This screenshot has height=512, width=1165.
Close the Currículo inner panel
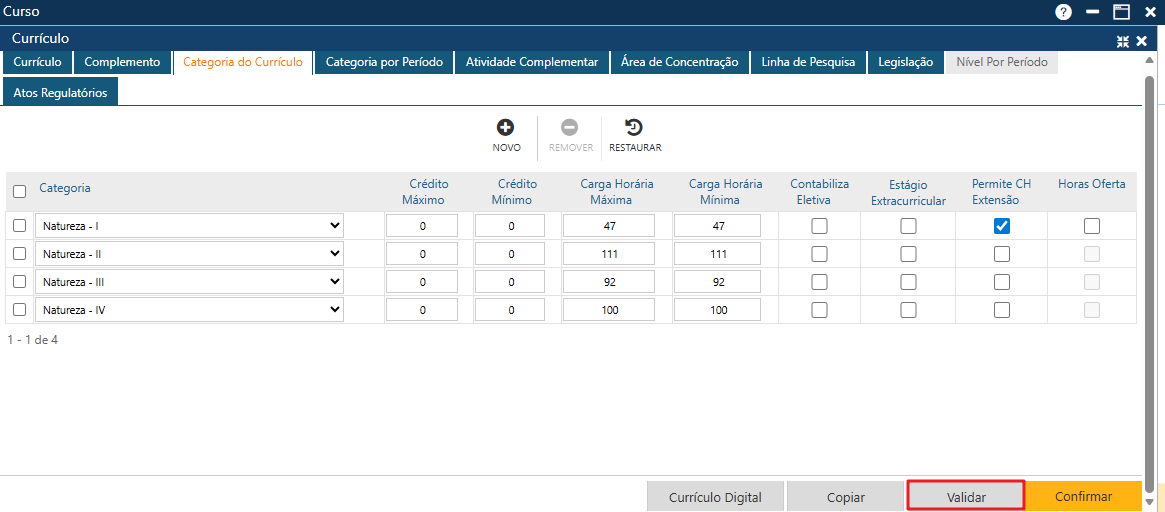click(1142, 42)
